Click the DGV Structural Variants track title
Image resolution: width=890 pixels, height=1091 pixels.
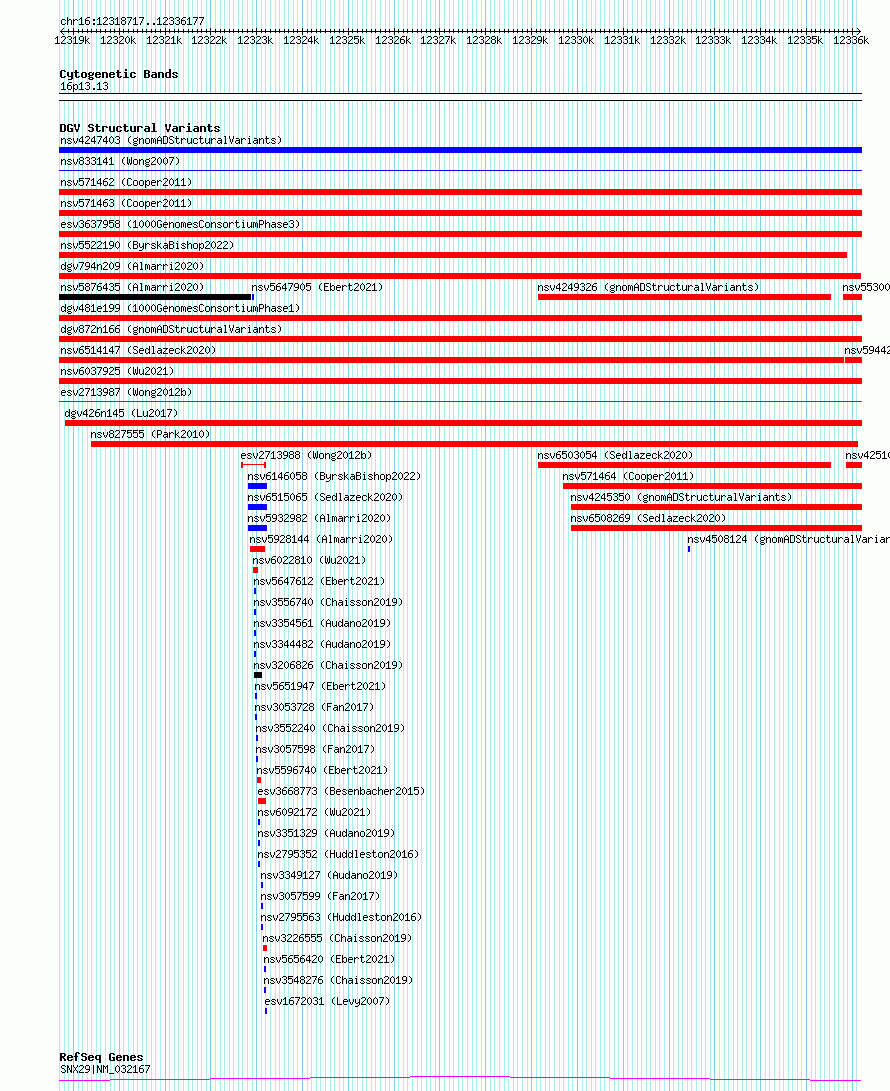pos(140,128)
